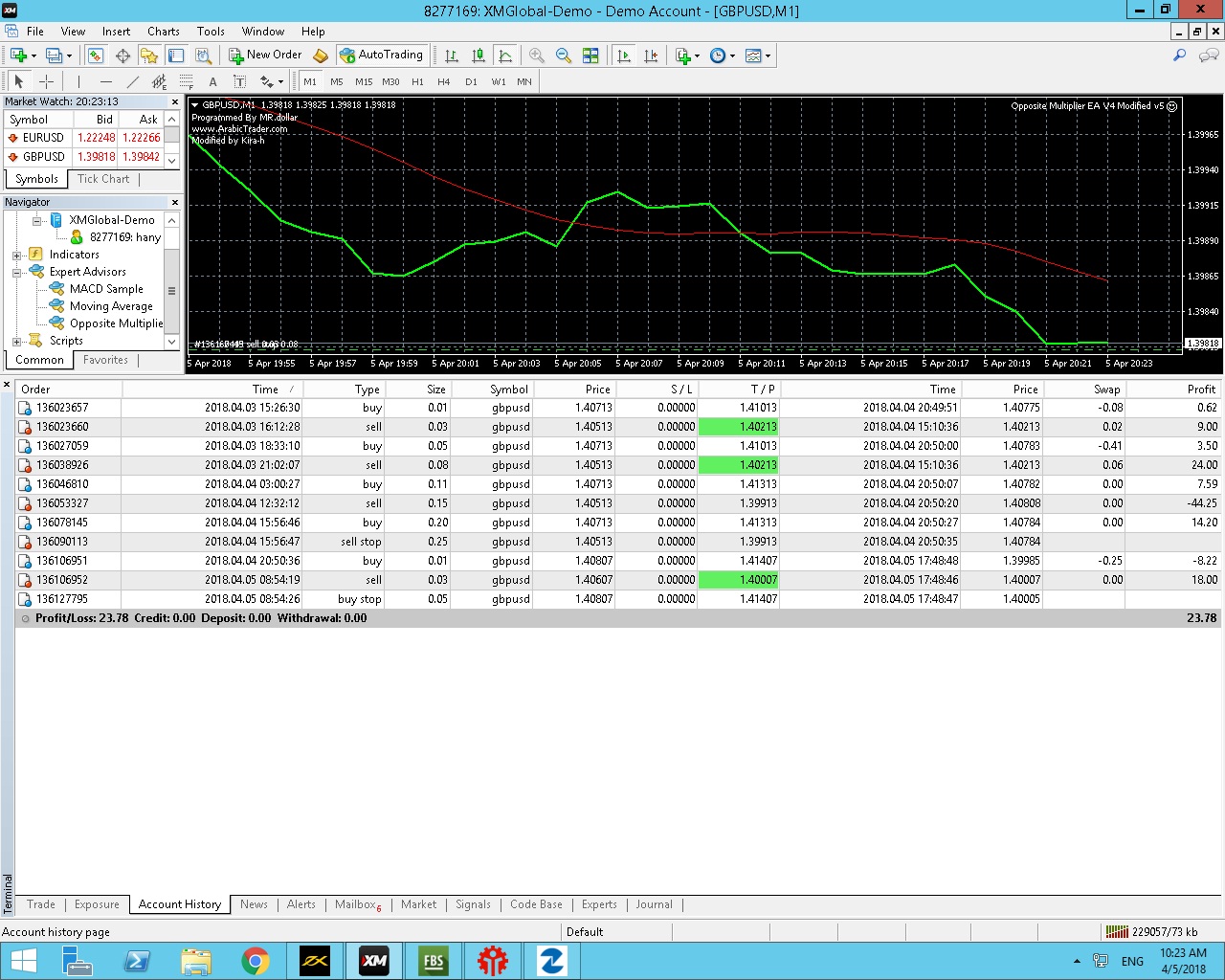Screen dimensions: 1225x980
Task: Click the New Order button
Action: tap(265, 56)
